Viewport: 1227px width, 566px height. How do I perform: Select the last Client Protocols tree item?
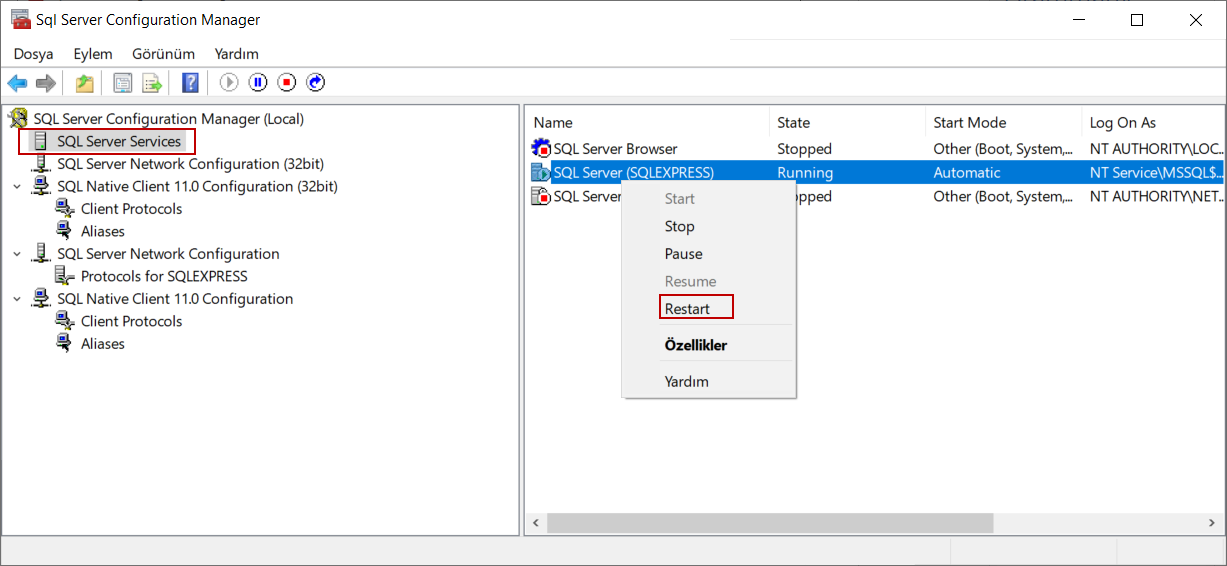pyautogui.click(x=131, y=321)
